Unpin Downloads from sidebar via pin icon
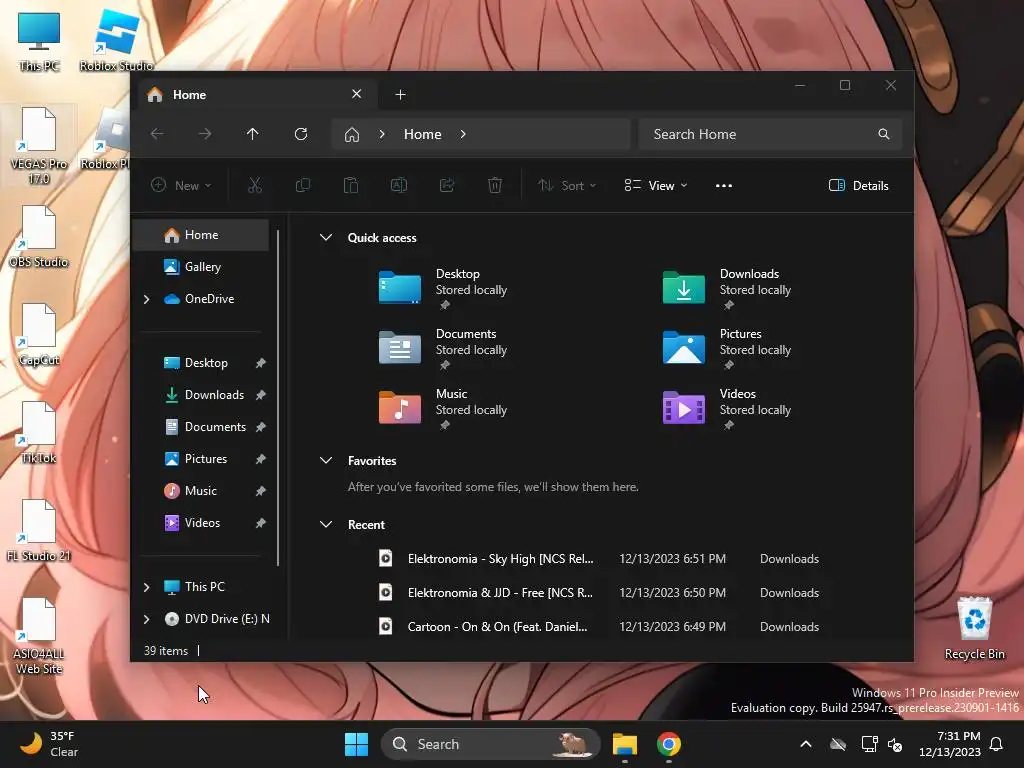The height and width of the screenshot is (768, 1024). coord(261,395)
